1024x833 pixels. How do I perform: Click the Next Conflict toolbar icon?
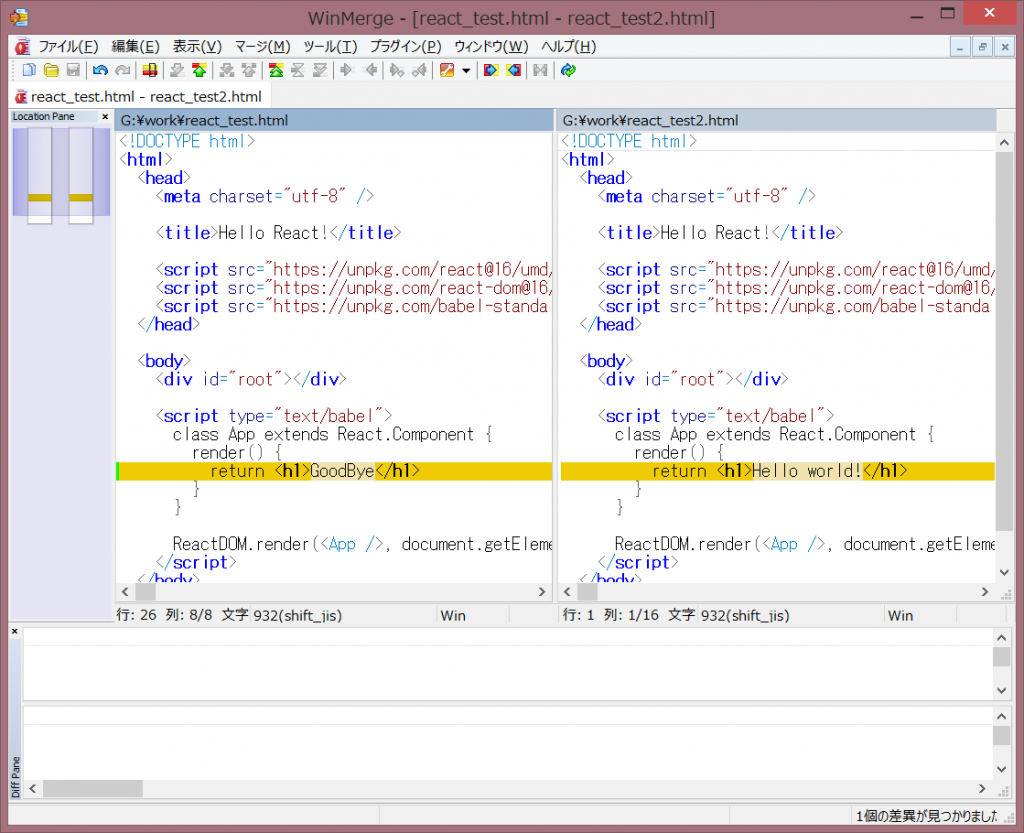click(227, 70)
